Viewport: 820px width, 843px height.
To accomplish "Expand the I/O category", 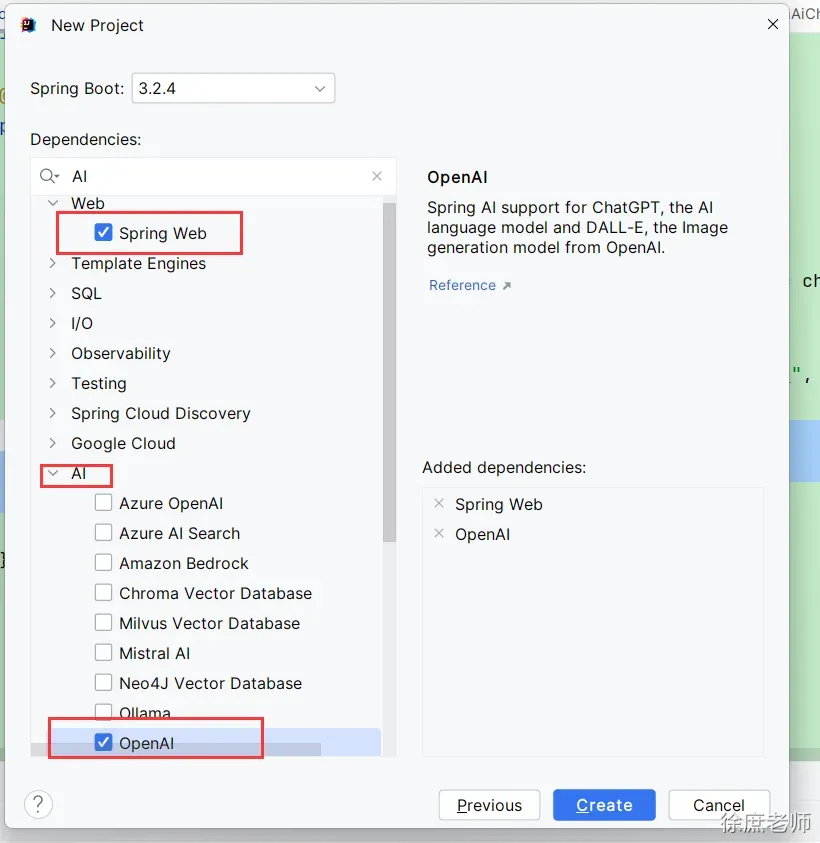I will 53,323.
